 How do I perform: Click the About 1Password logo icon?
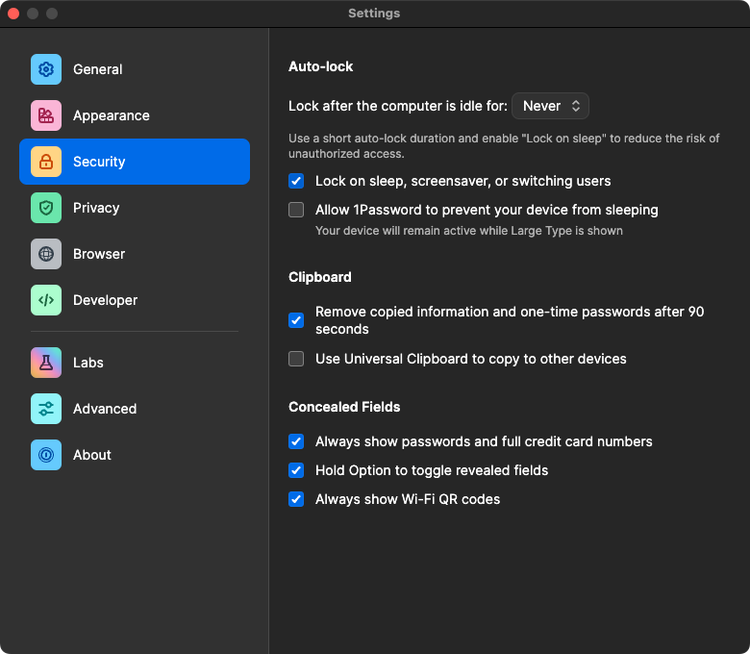coord(46,455)
